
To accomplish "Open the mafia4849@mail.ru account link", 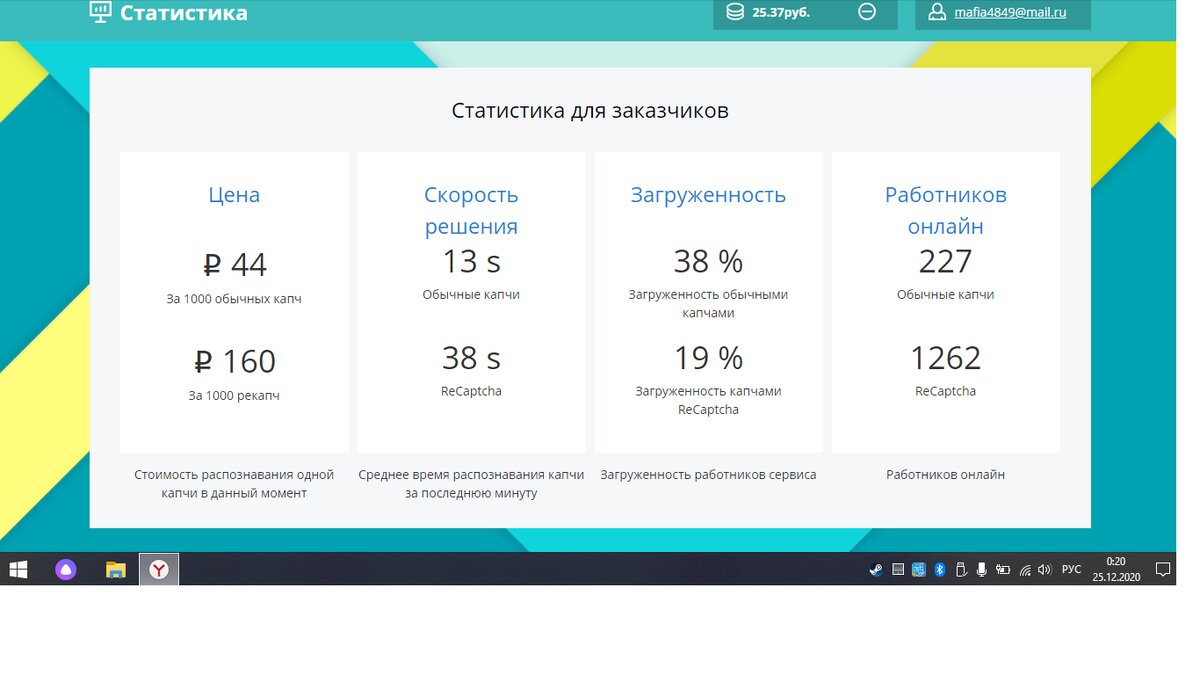I will [x=1011, y=13].
